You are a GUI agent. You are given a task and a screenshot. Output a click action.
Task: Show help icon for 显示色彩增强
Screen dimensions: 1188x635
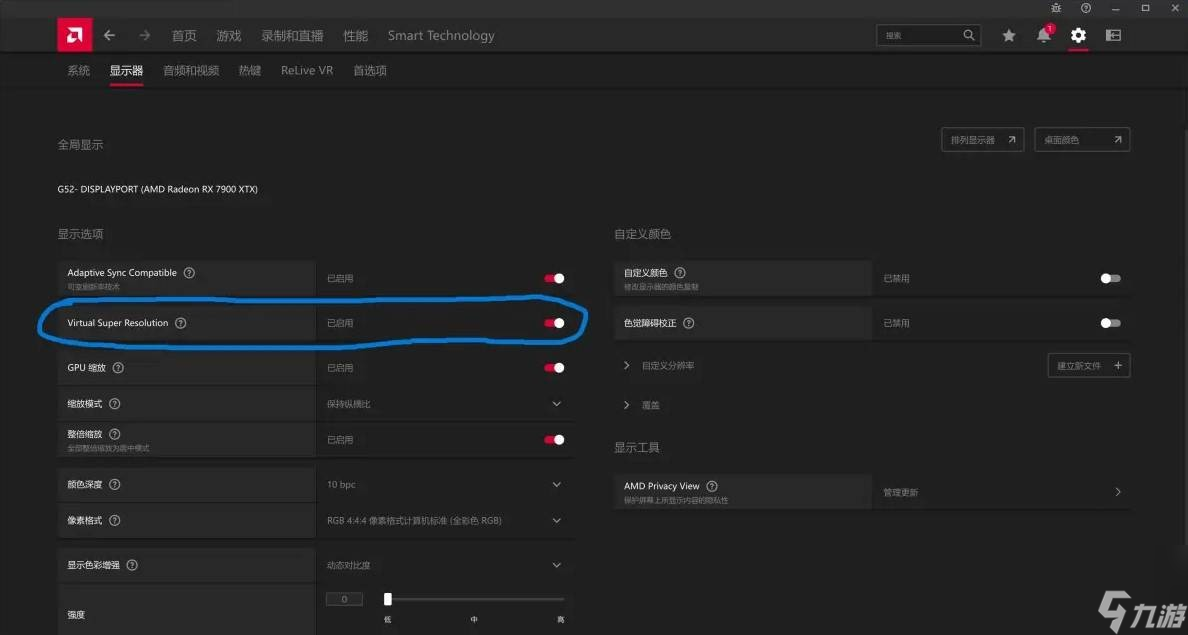132,565
